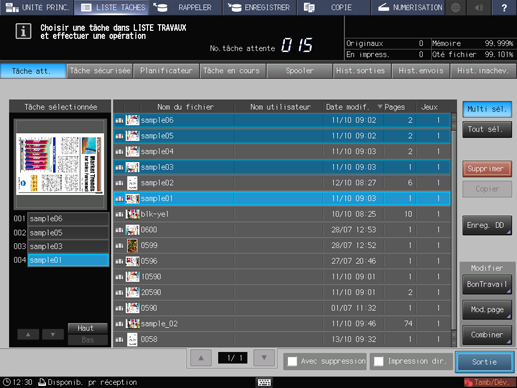Open the UNITE PRINC. main unit screen
Screen dimensions: 517x388
pos(37,7)
